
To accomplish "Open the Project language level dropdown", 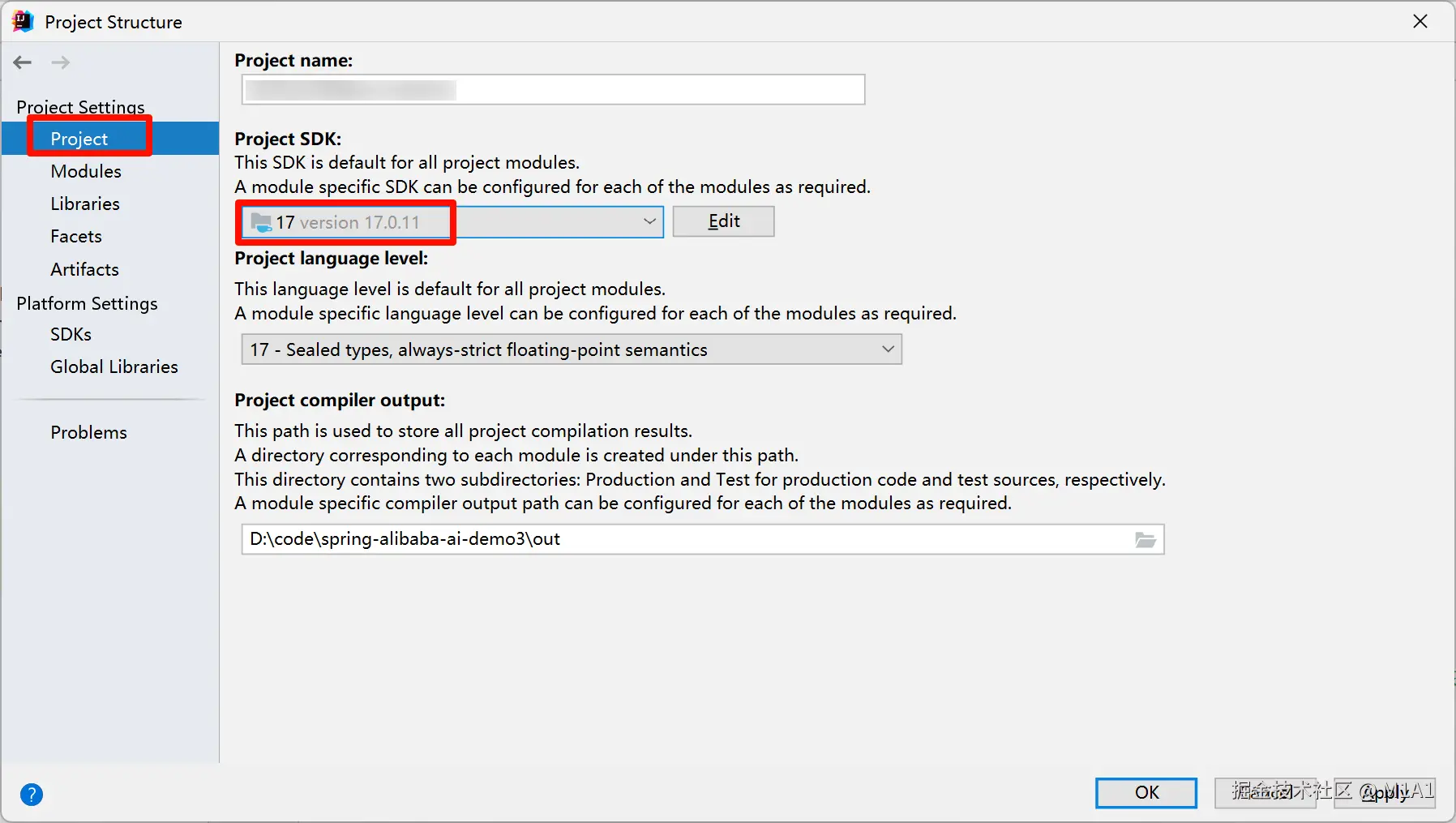I will pos(888,349).
